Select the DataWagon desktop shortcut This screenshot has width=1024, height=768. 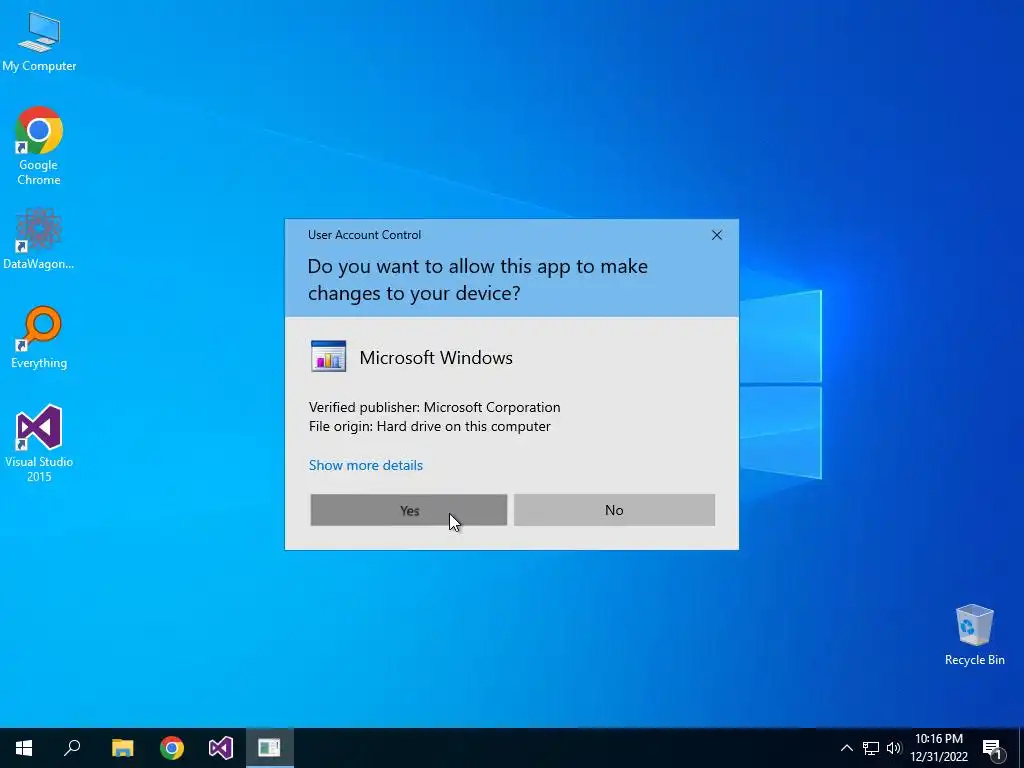(39, 239)
